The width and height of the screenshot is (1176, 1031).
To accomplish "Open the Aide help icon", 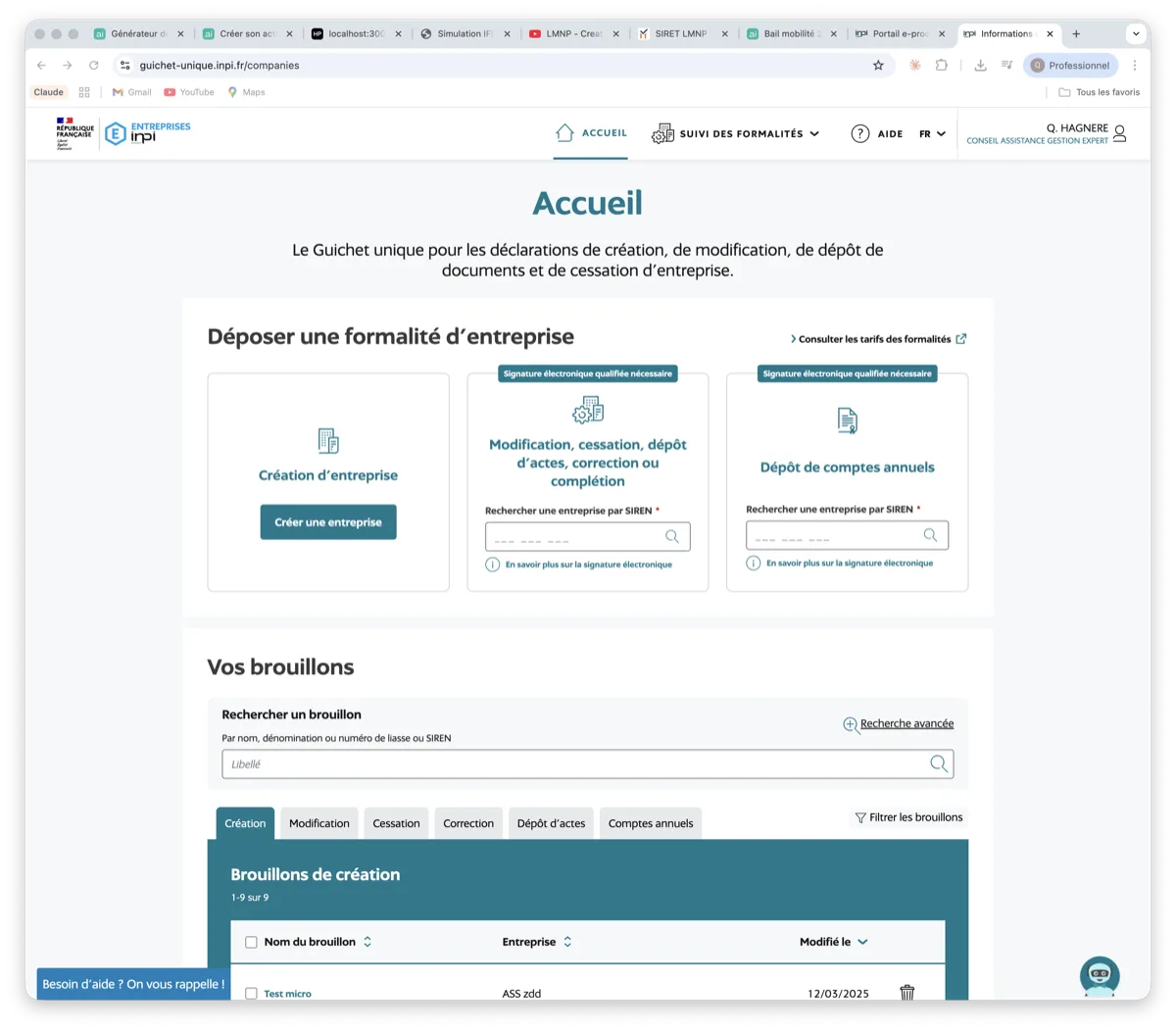I will (x=859, y=132).
